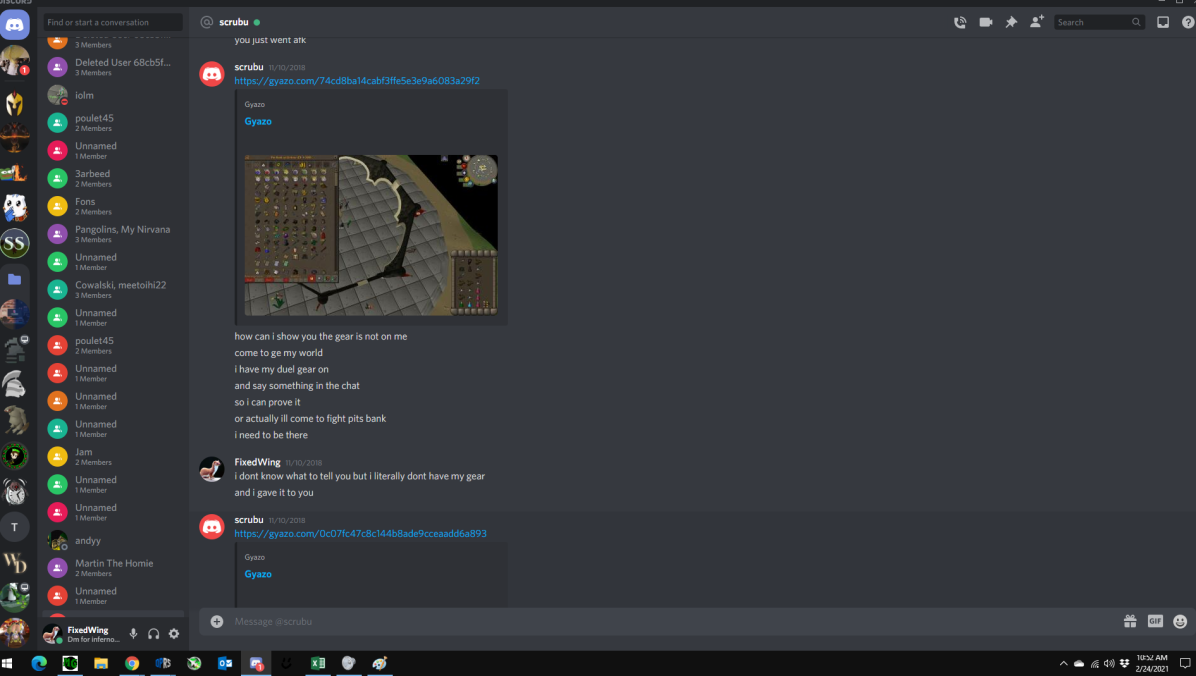Open 3arbeed group DM
Screen dimensions: 1196x676
tap(113, 179)
